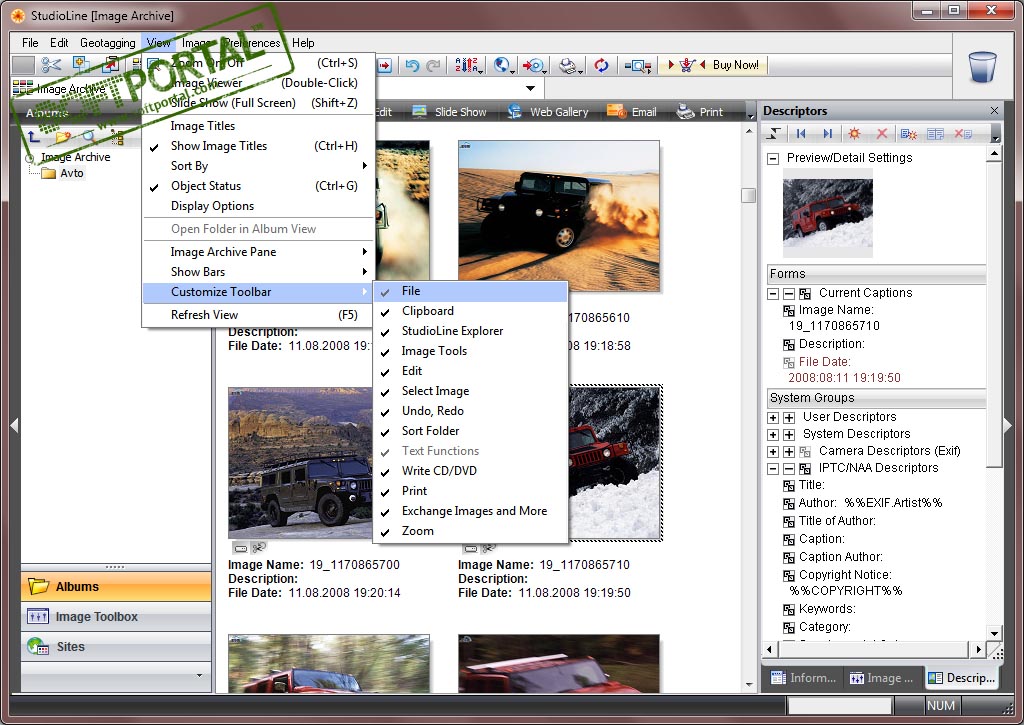Click the scissors Cut icon in toolbar
This screenshot has height=725, width=1024.
coord(50,65)
